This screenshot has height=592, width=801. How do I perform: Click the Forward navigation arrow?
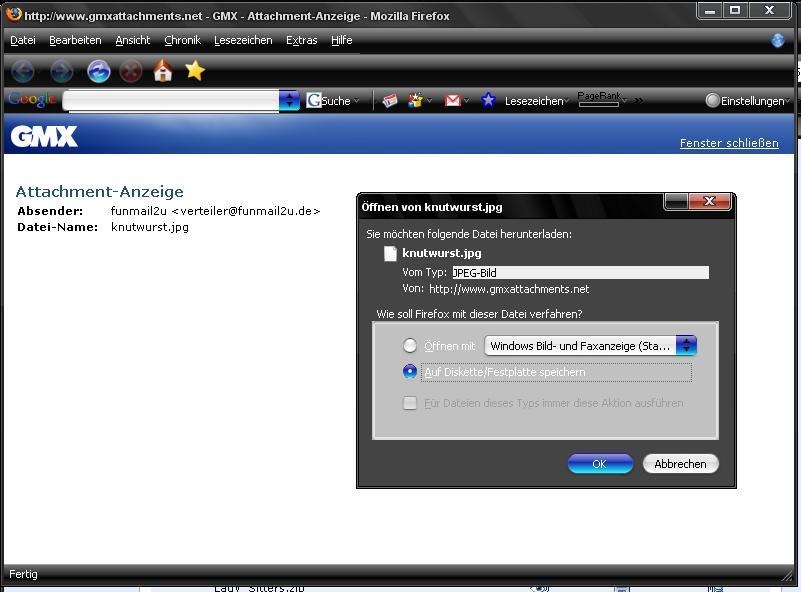[x=62, y=71]
